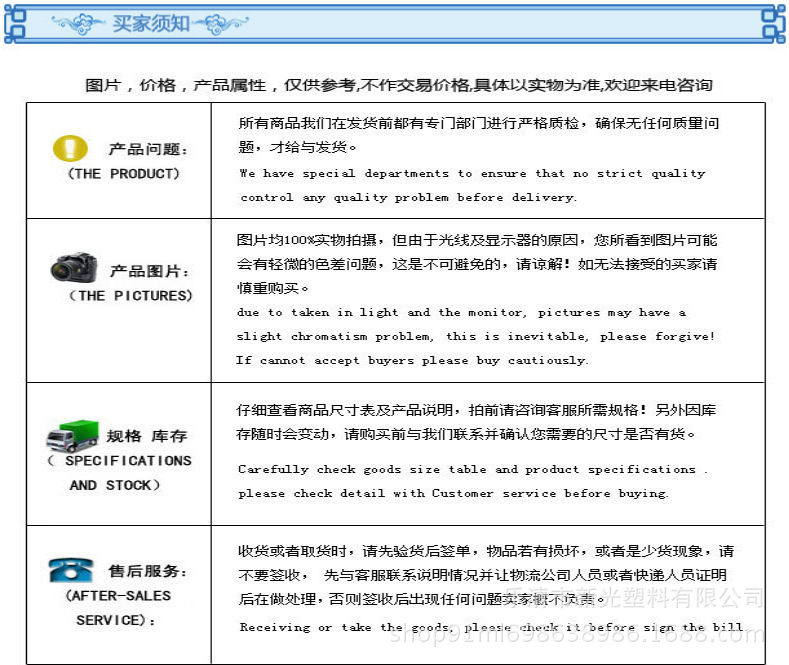Click the camera icon beside 产品图片

73,268
